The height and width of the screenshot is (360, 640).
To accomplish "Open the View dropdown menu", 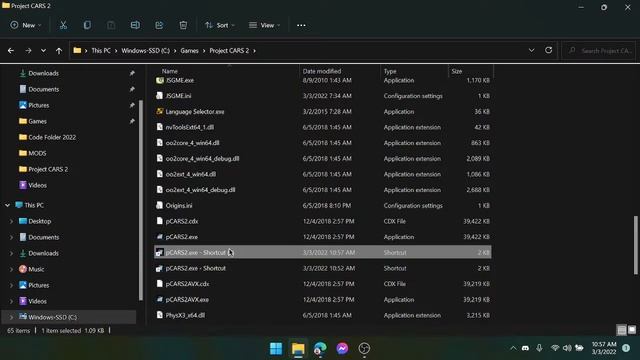I will [x=264, y=25].
